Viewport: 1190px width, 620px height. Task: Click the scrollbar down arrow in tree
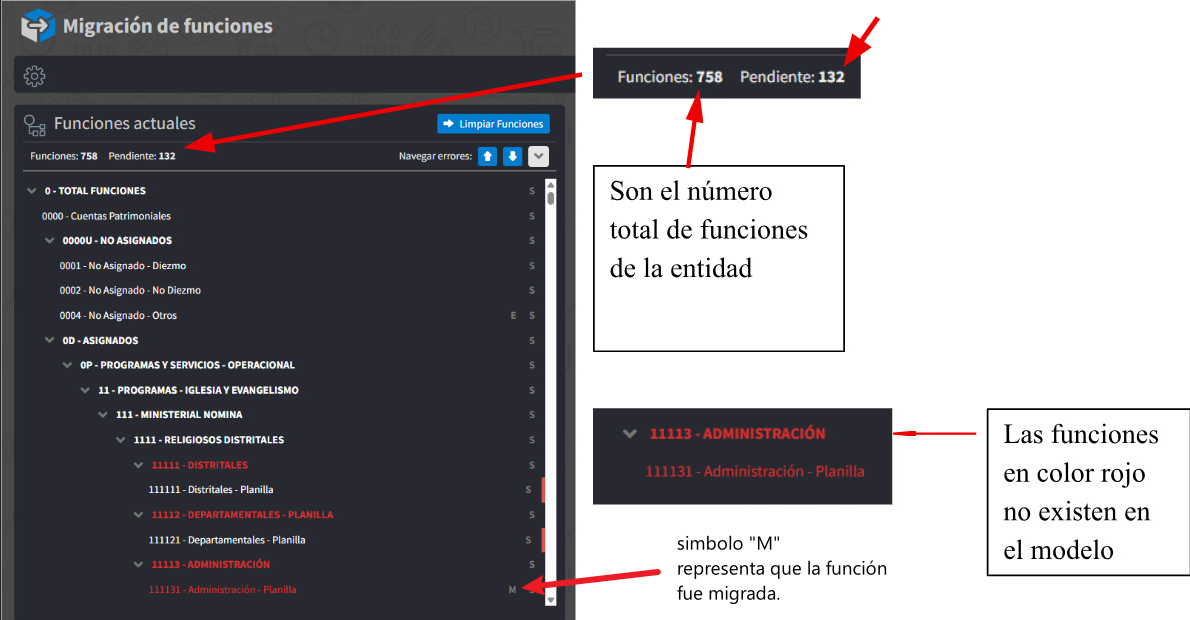[551, 600]
